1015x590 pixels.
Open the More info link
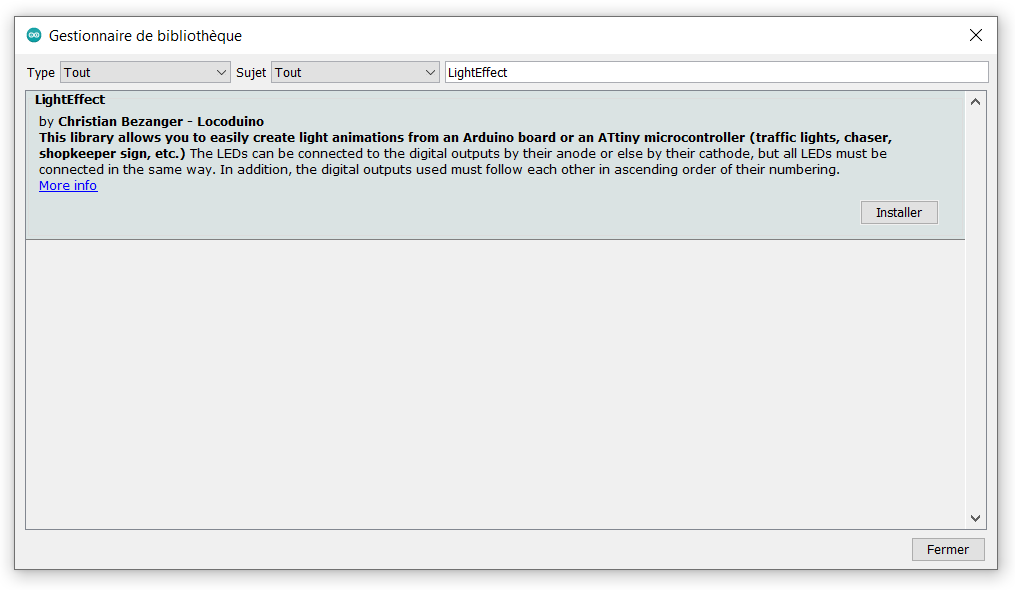pos(68,186)
